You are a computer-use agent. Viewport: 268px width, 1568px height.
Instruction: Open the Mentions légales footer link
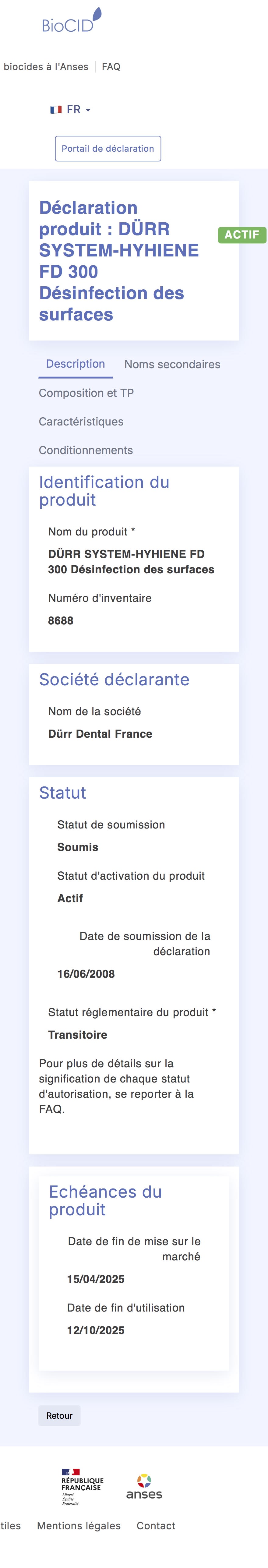point(79,1525)
